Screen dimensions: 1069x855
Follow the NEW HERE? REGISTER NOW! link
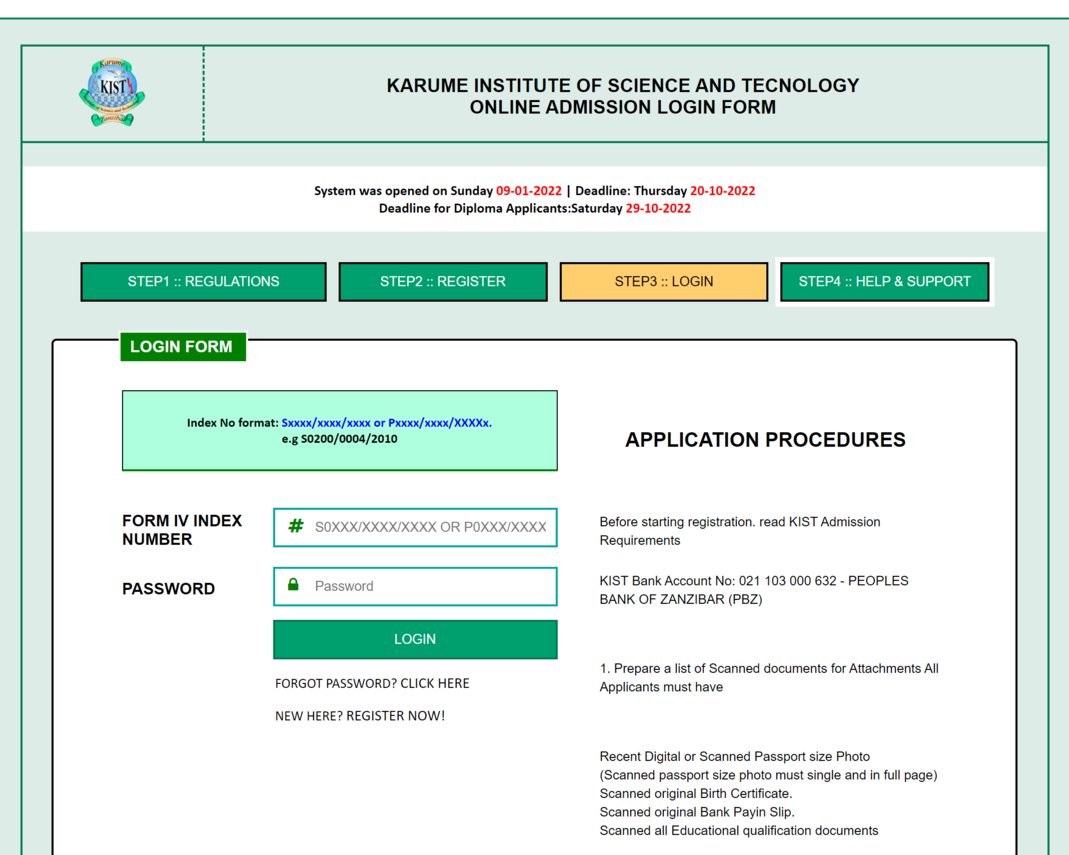coord(360,715)
